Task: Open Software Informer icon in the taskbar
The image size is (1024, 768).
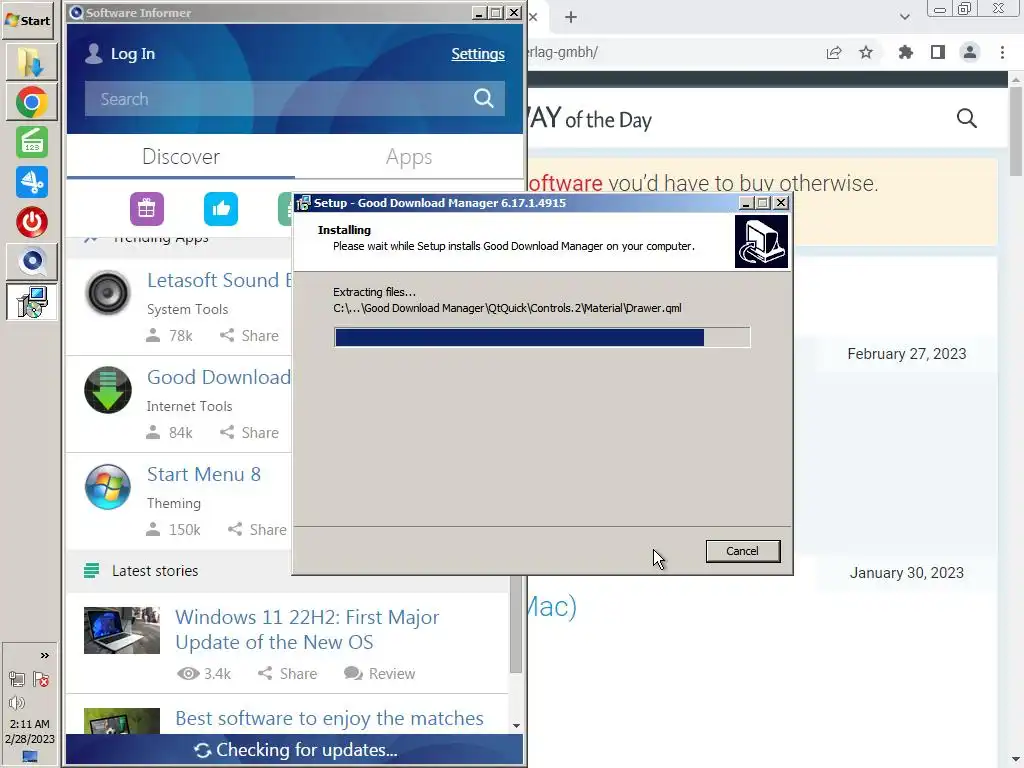Action: pos(31,262)
